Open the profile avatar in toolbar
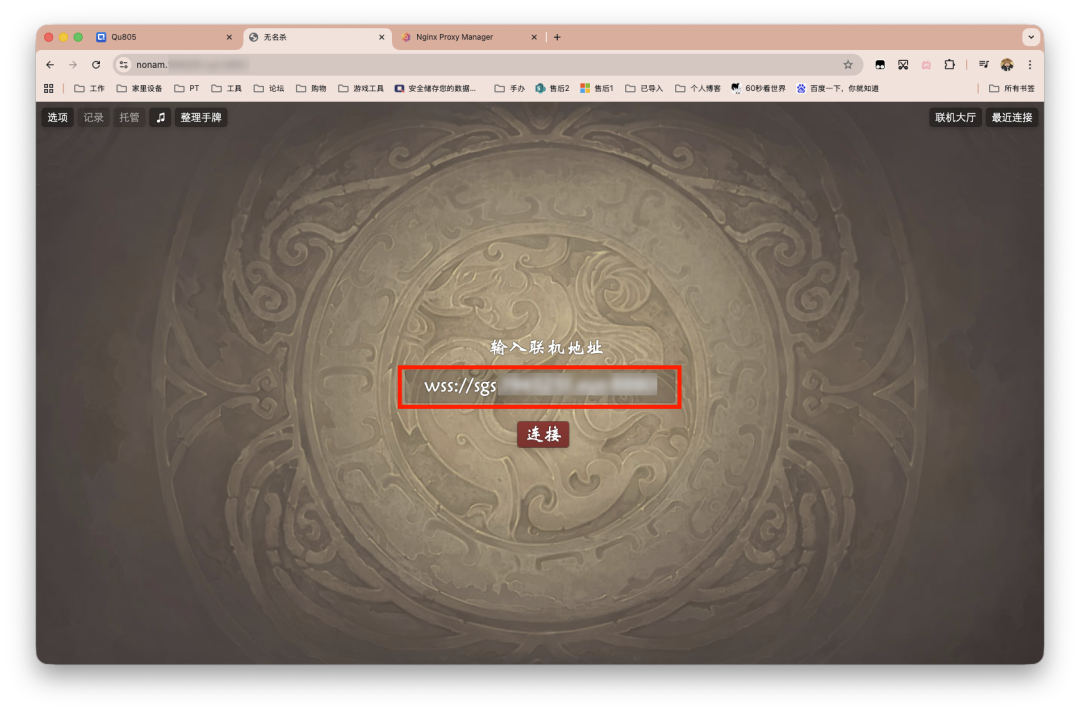 1007,65
